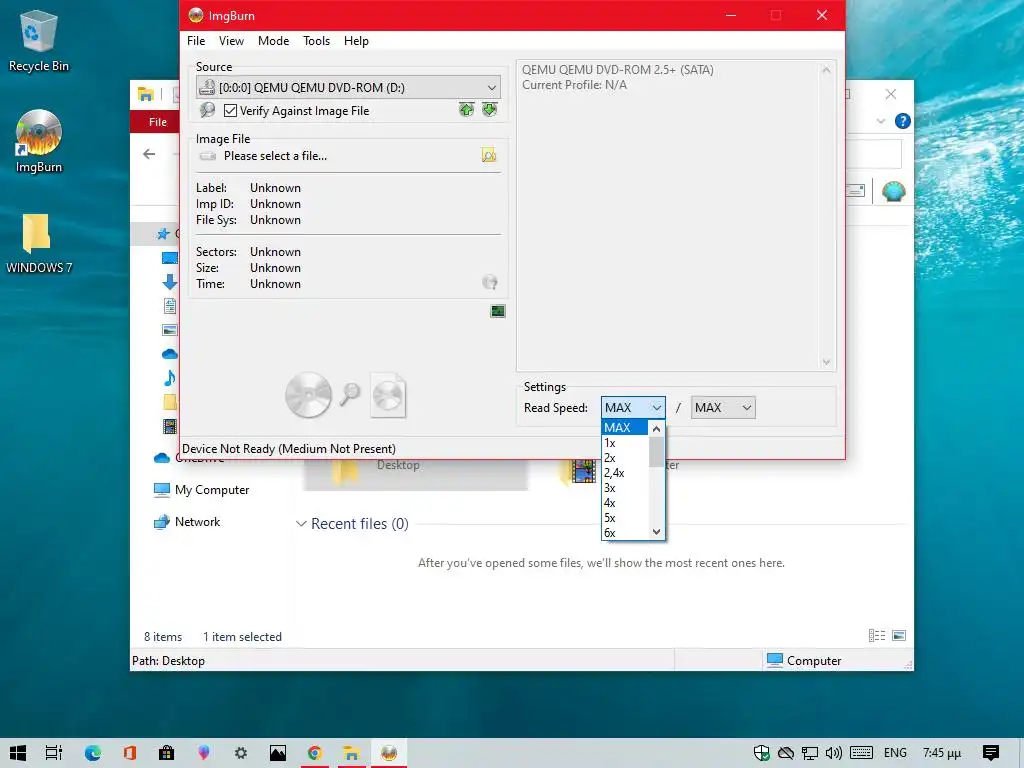
Task: Collapse Recent files section
Action: point(301,524)
